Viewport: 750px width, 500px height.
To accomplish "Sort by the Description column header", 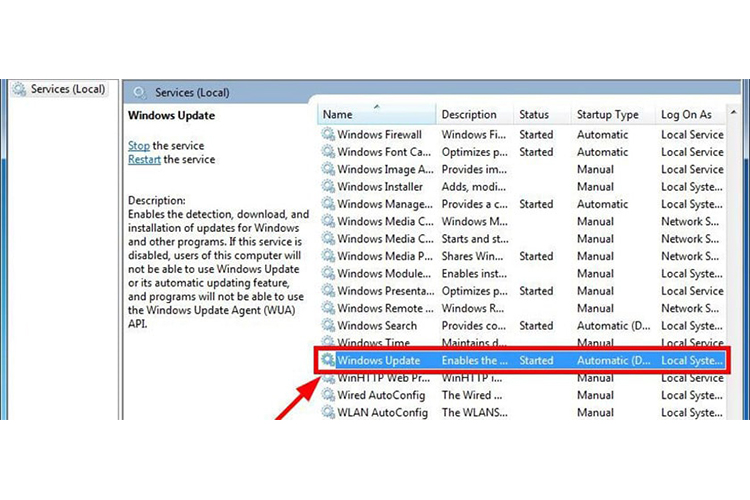I will pos(474,114).
